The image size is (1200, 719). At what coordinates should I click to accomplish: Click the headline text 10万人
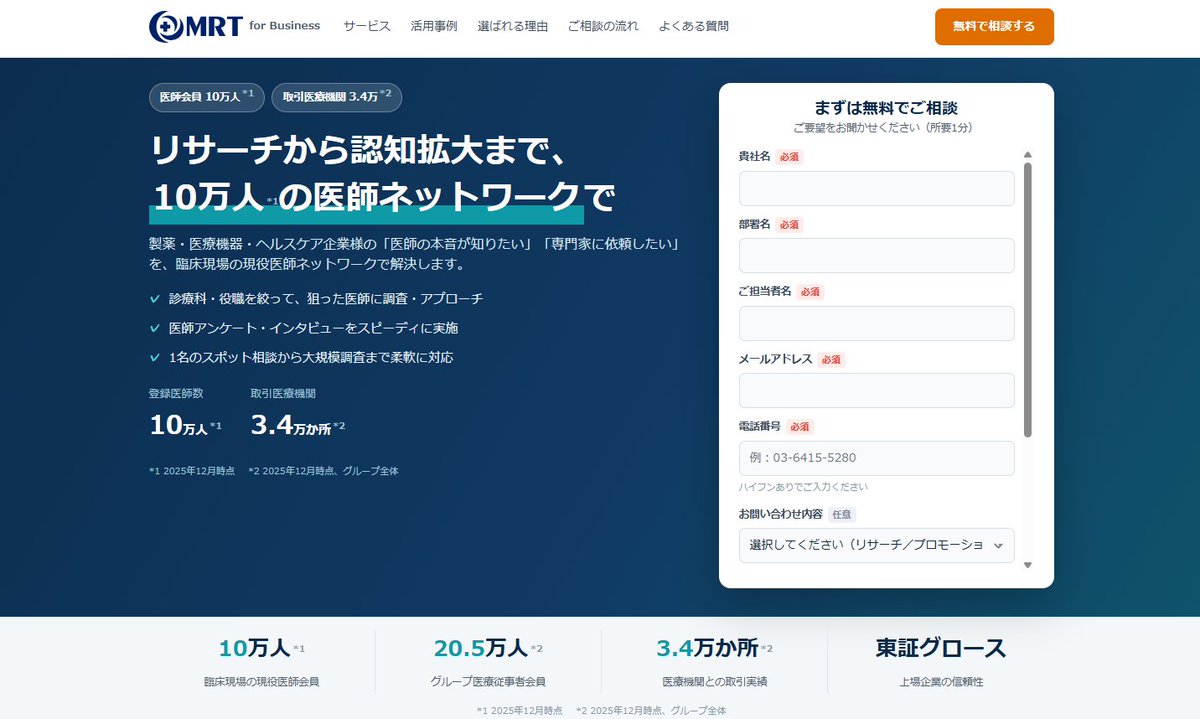[208, 197]
